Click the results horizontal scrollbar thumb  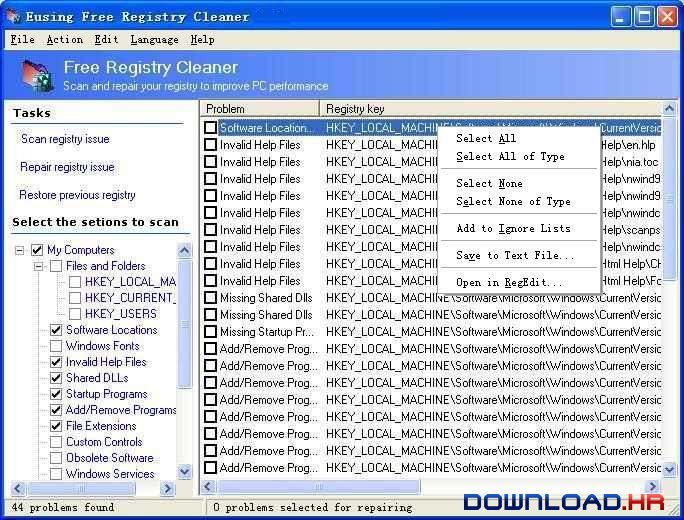[x=318, y=486]
